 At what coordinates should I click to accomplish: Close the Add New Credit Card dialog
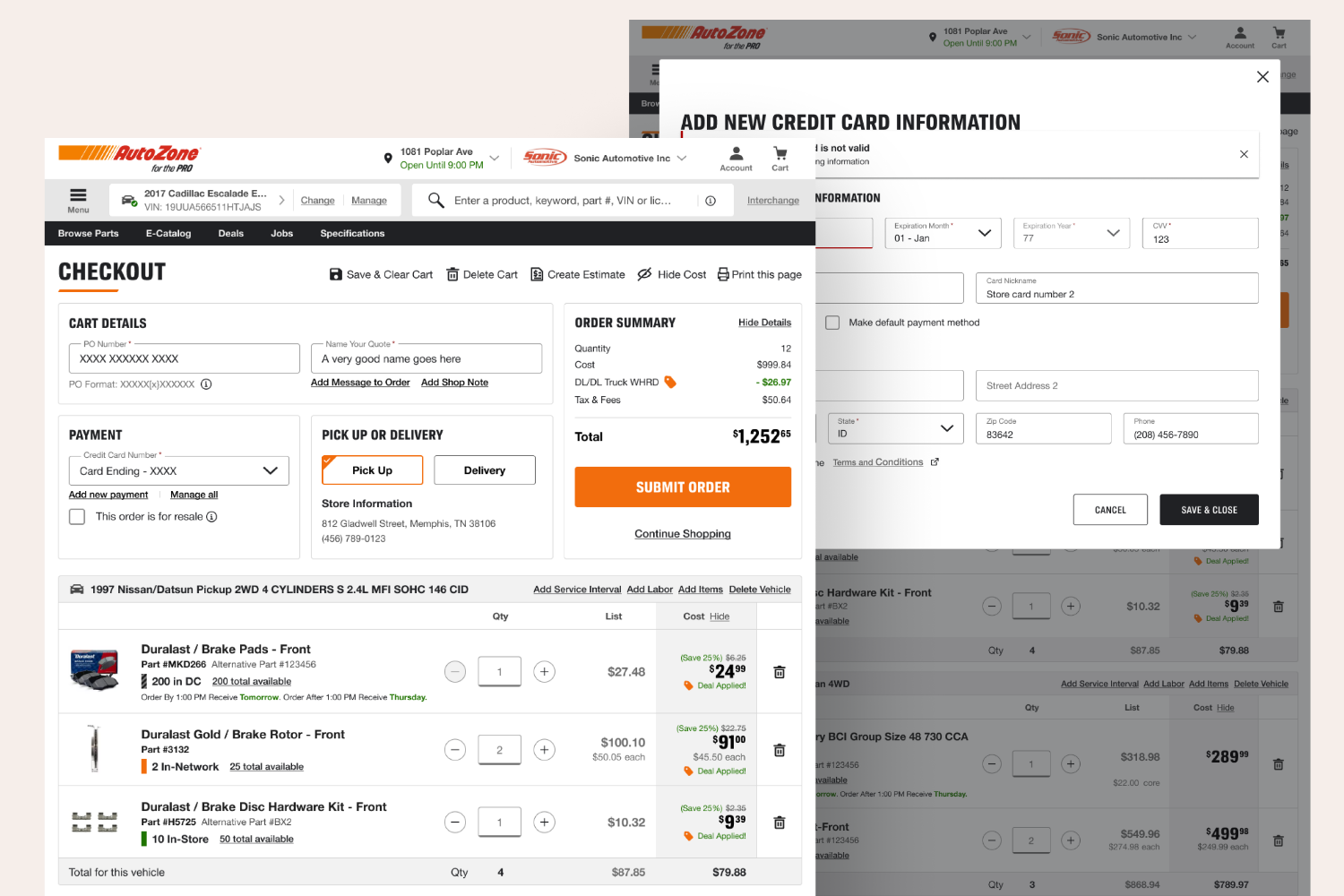[1262, 77]
